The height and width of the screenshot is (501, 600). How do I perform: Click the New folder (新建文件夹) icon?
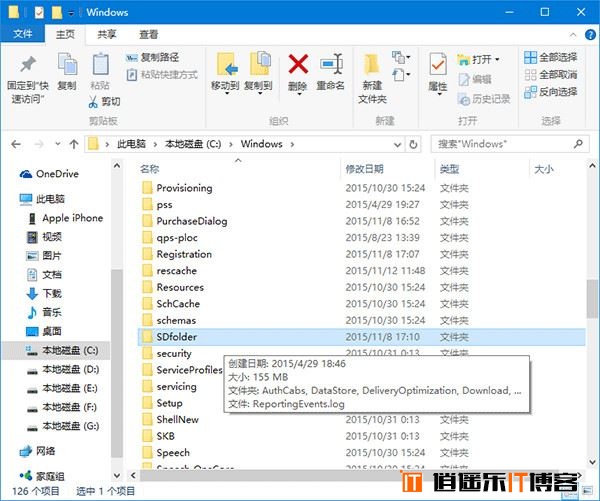[x=372, y=64]
